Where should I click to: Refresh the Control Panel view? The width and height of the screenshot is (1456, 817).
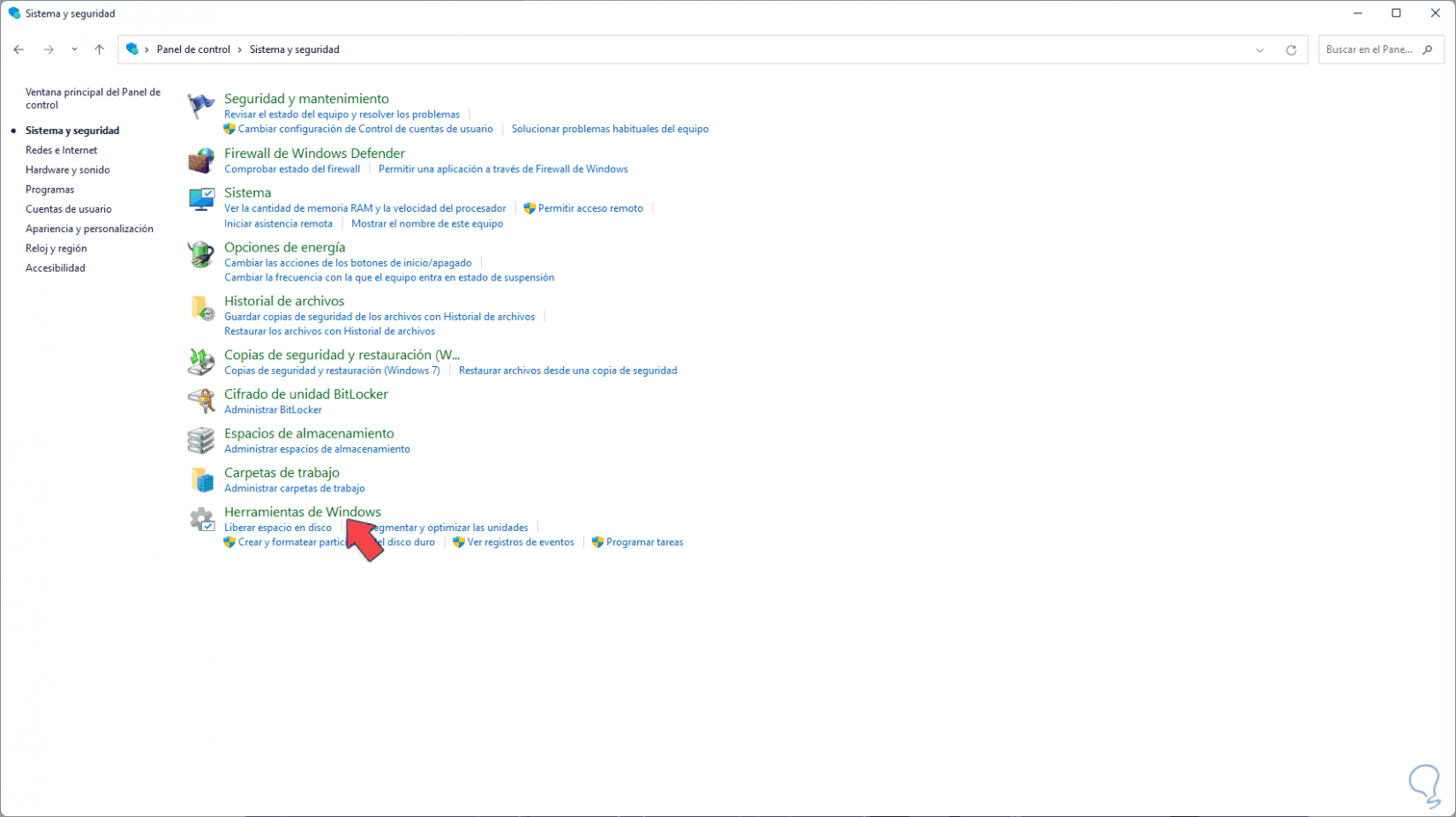pyautogui.click(x=1291, y=50)
